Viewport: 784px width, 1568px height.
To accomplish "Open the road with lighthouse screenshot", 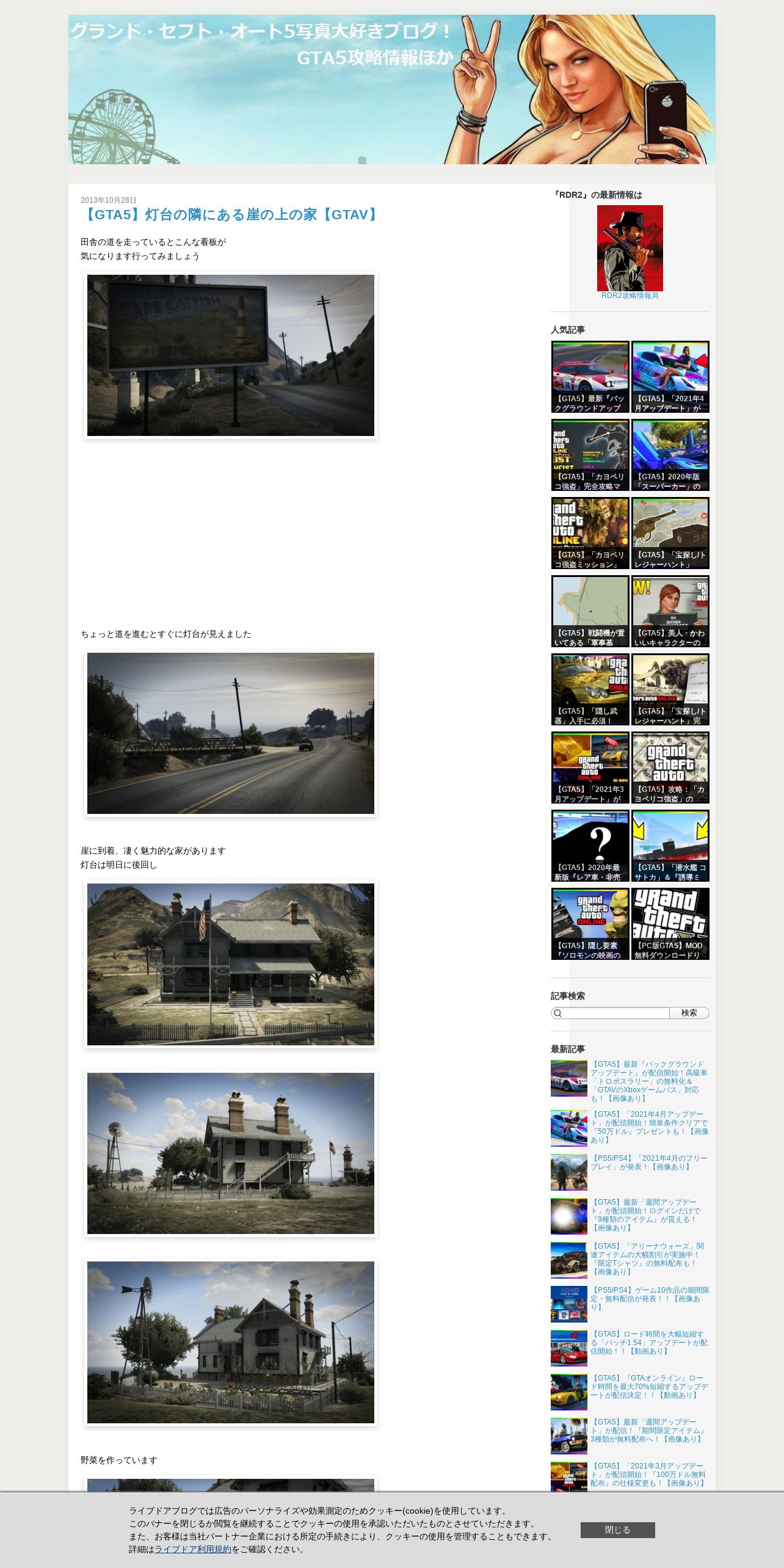I will [231, 733].
